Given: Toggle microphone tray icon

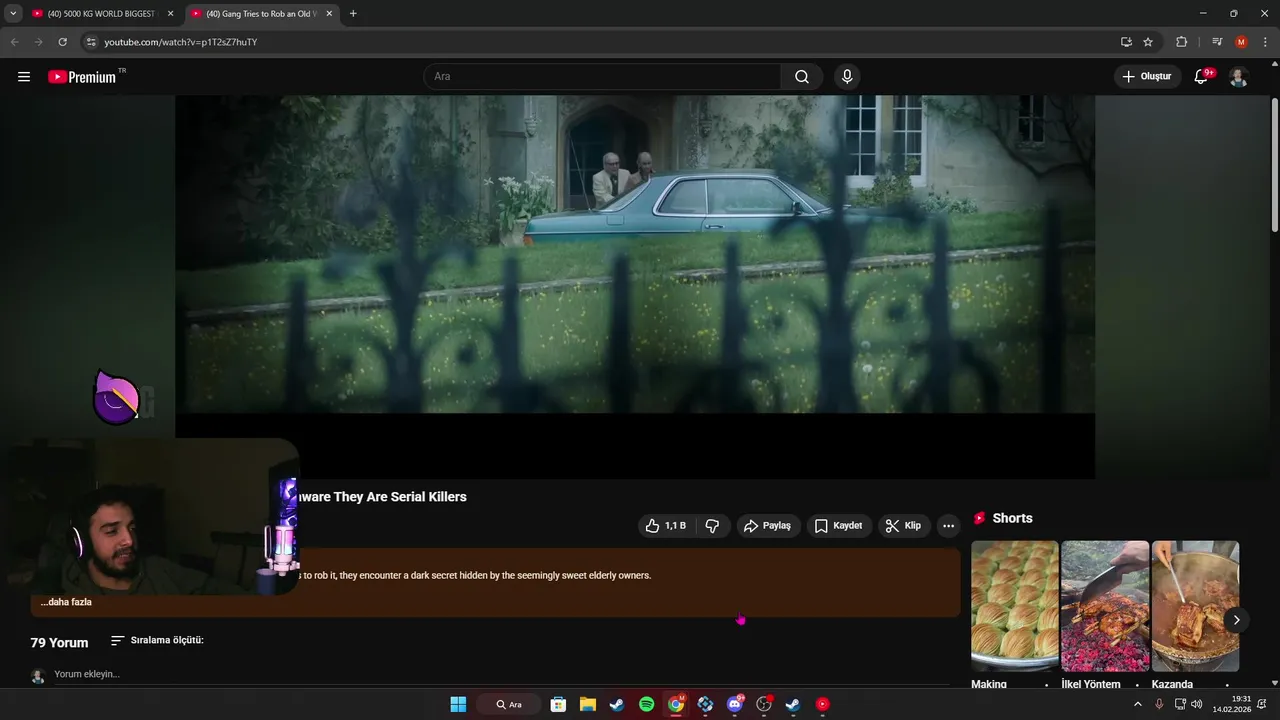Looking at the screenshot, I should point(1159,704).
